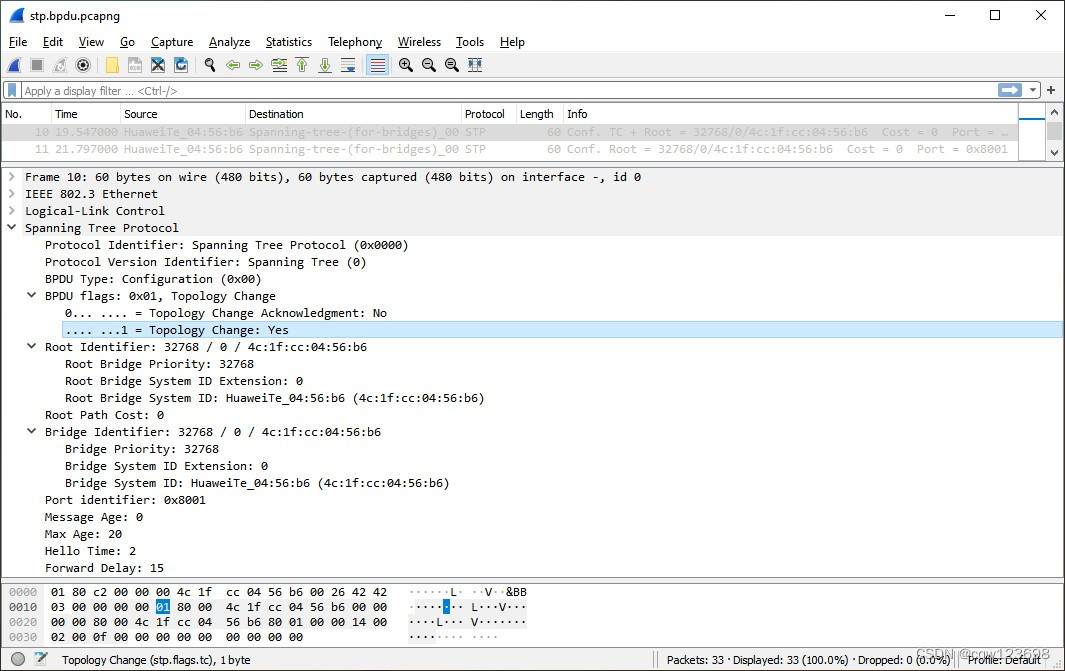Save this capture file using the toolbar icon
1065x671 pixels.
point(135,65)
